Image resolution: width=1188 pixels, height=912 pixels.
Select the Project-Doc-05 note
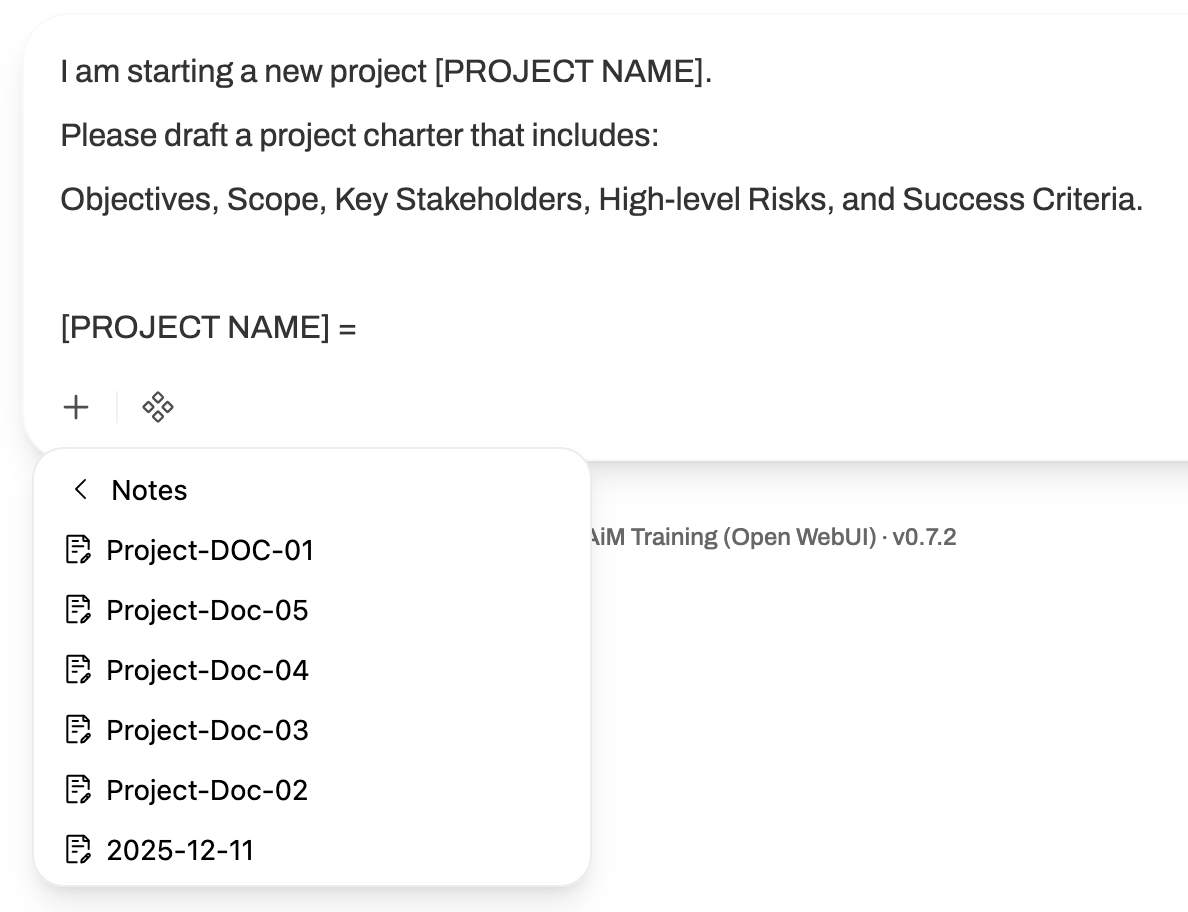tap(207, 610)
